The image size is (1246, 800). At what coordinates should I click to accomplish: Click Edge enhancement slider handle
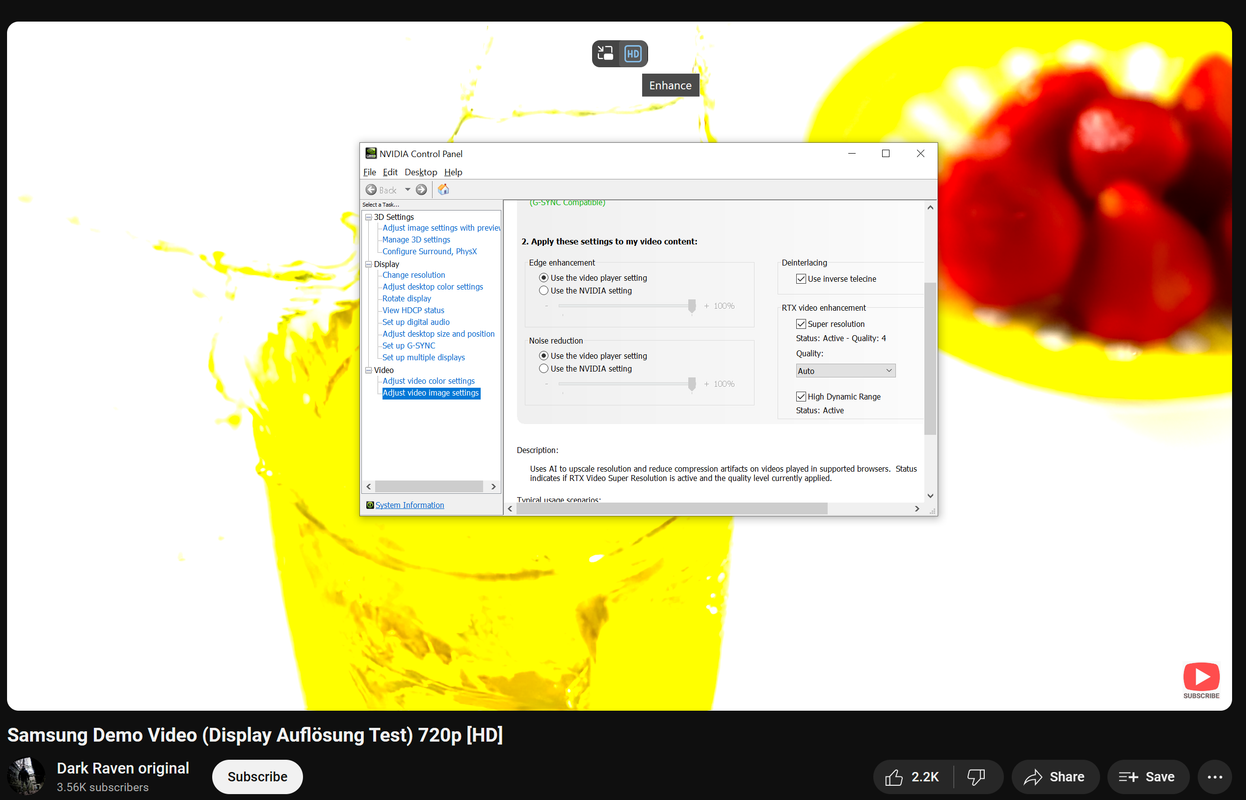[x=691, y=306]
